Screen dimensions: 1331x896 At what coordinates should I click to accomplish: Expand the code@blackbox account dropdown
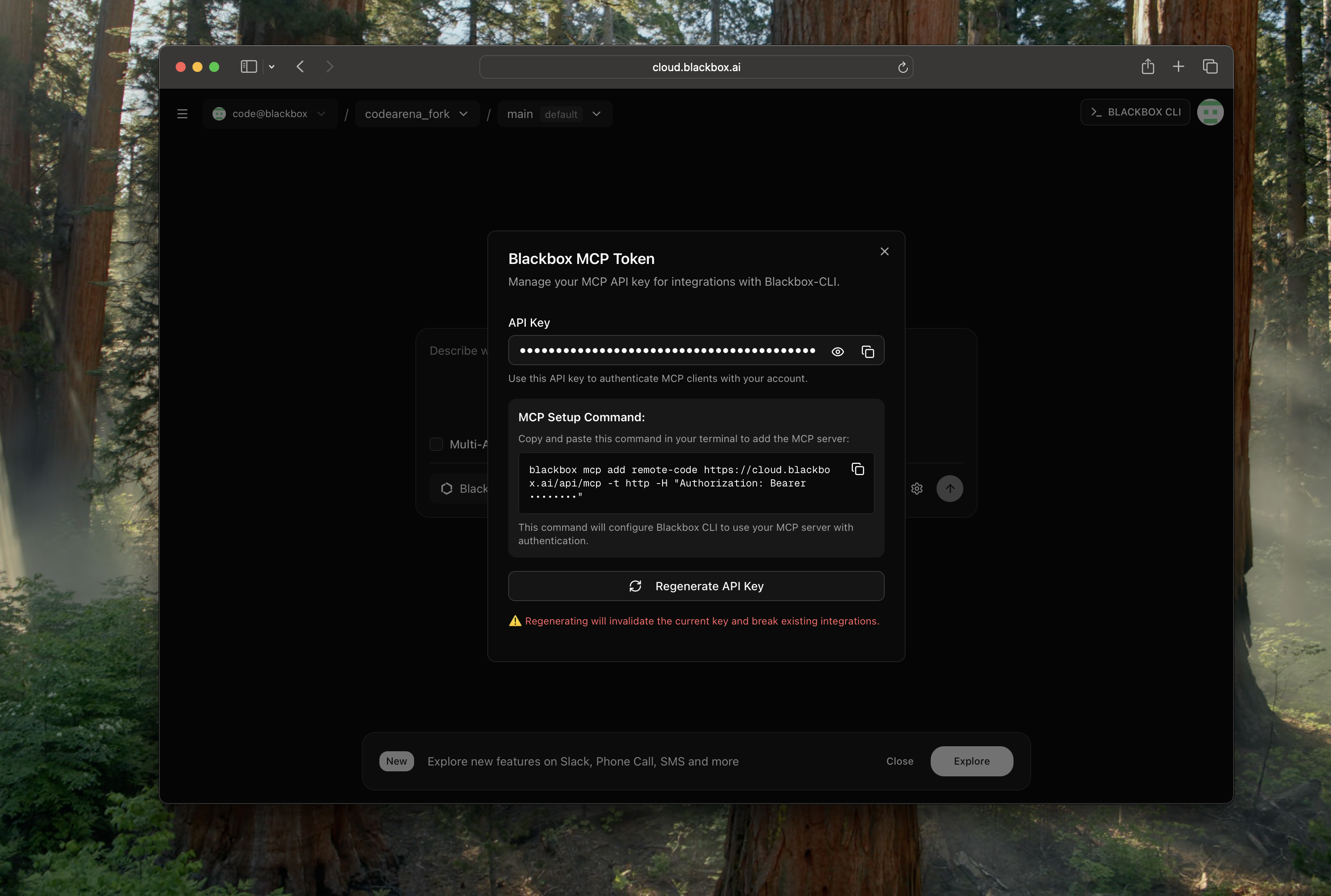click(270, 114)
